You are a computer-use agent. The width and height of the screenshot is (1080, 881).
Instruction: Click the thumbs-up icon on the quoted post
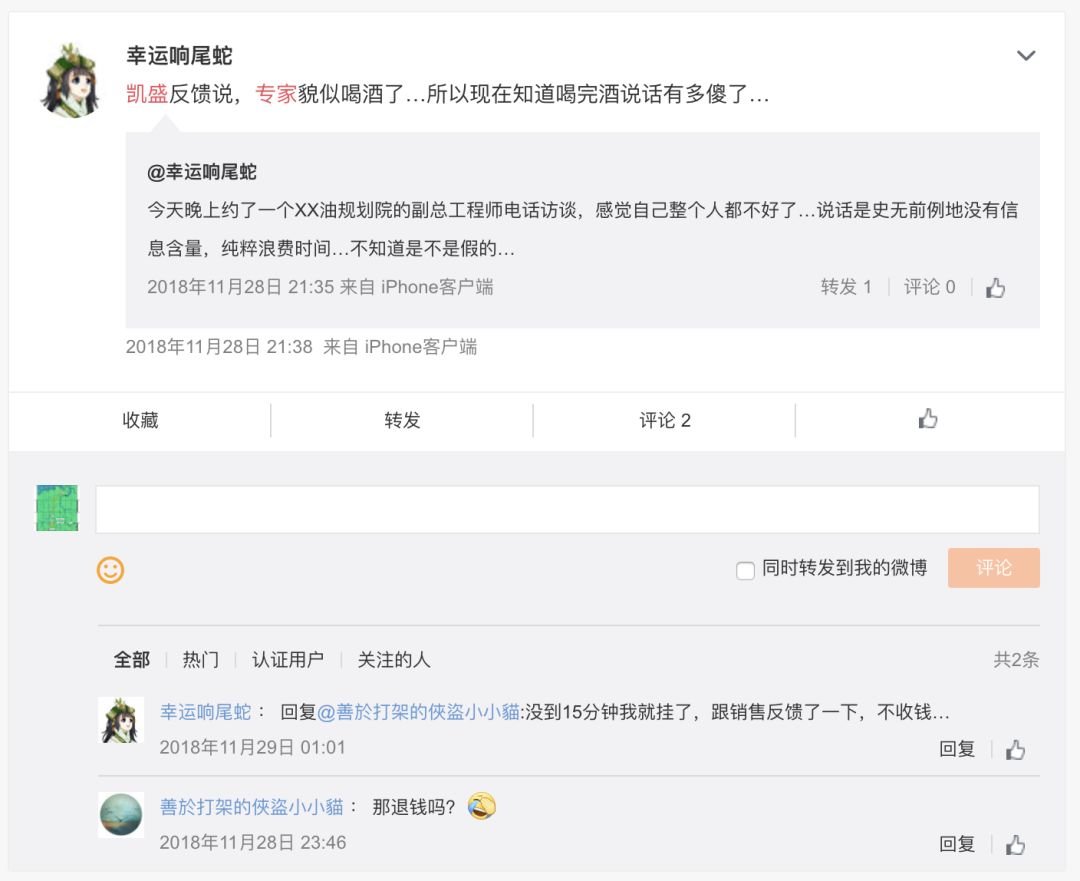tap(996, 286)
